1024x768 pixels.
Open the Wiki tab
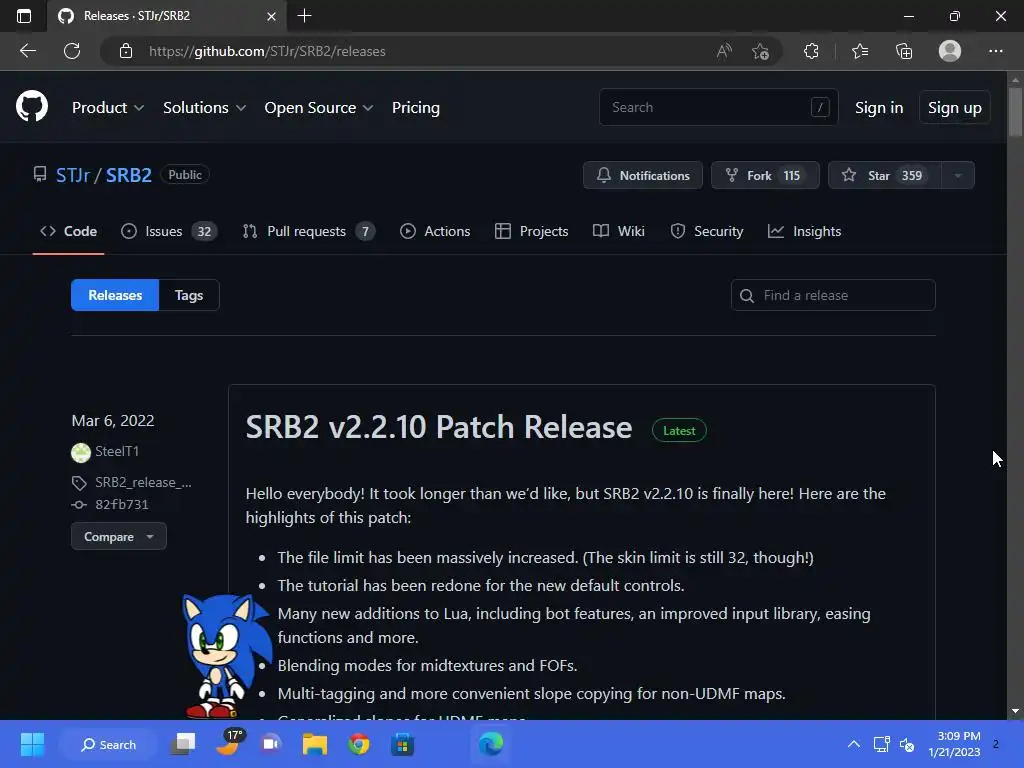618,231
